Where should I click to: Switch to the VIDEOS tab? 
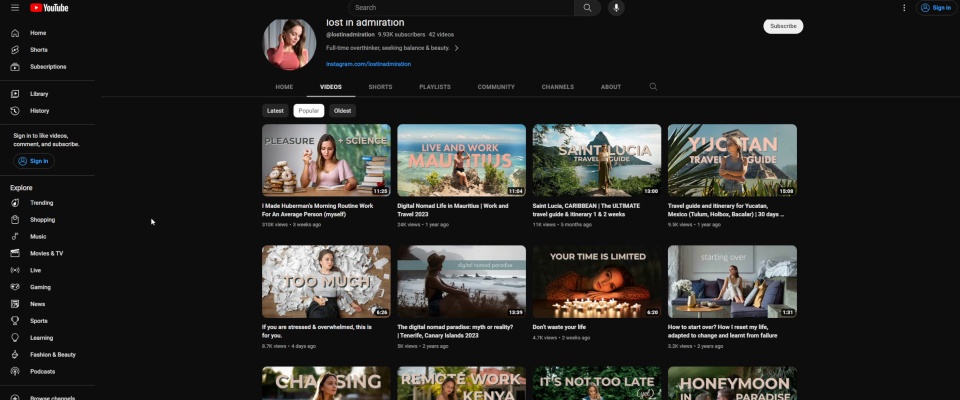coord(331,87)
